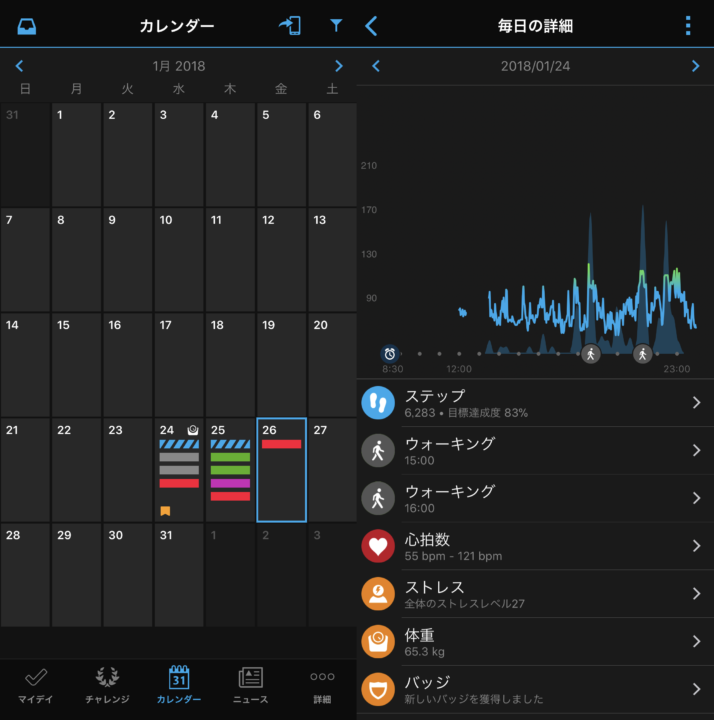Screen dimensions: 714x720
Task: Select first walking marker on timeline
Action: (590, 354)
